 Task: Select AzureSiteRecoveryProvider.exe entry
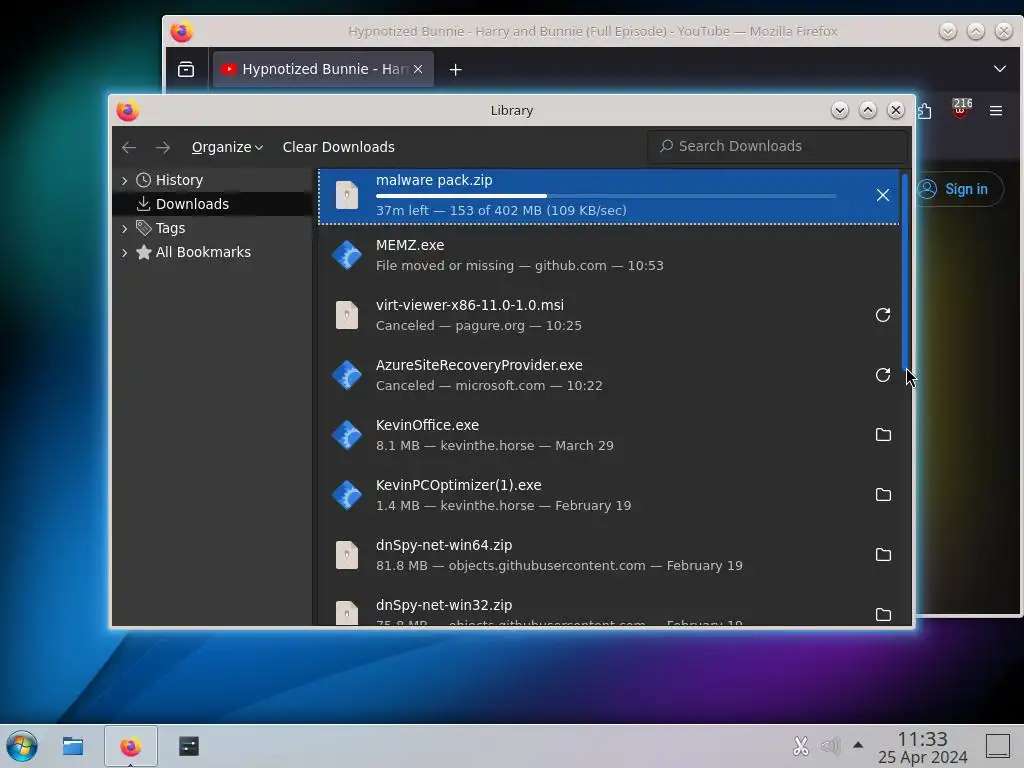click(x=609, y=375)
